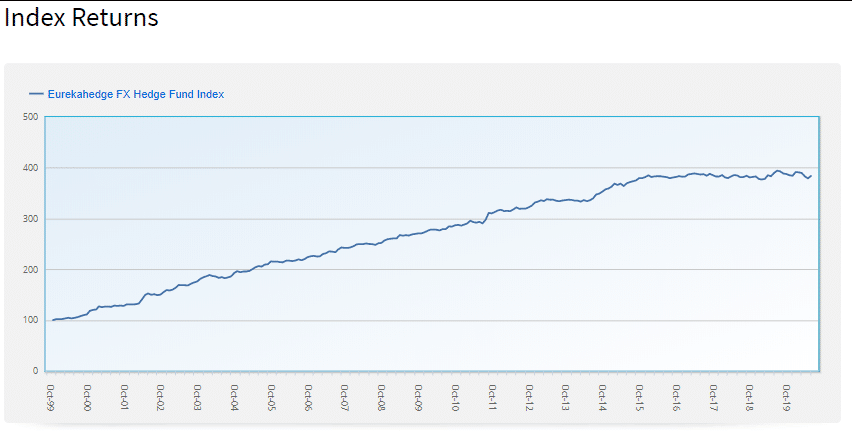Select the 300 y-axis value label
The width and height of the screenshot is (852, 436).
pyautogui.click(x=30, y=219)
